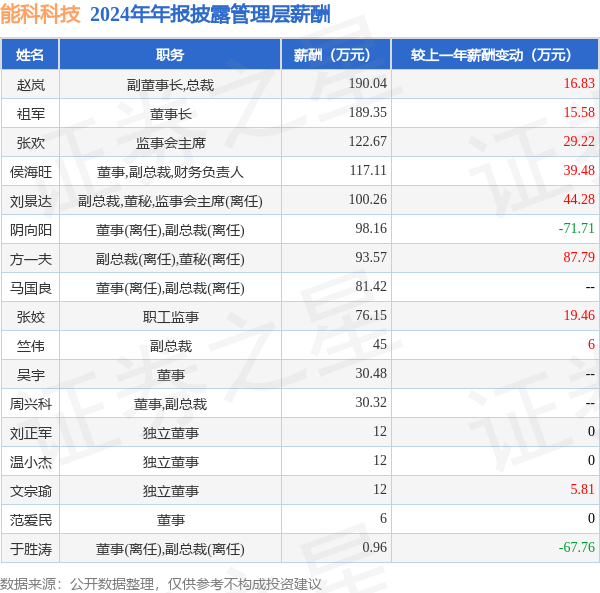The image size is (600, 593).
Task: Click salary value 98.16
Action: point(371,228)
